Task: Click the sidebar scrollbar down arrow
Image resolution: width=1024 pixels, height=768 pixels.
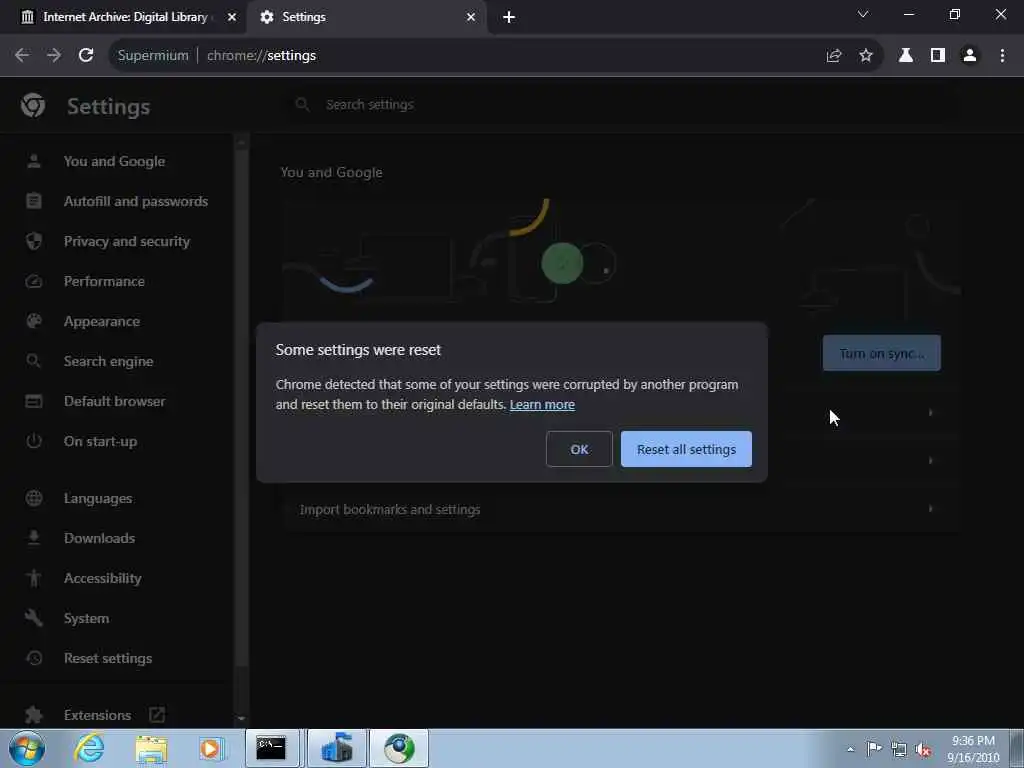Action: [241, 718]
